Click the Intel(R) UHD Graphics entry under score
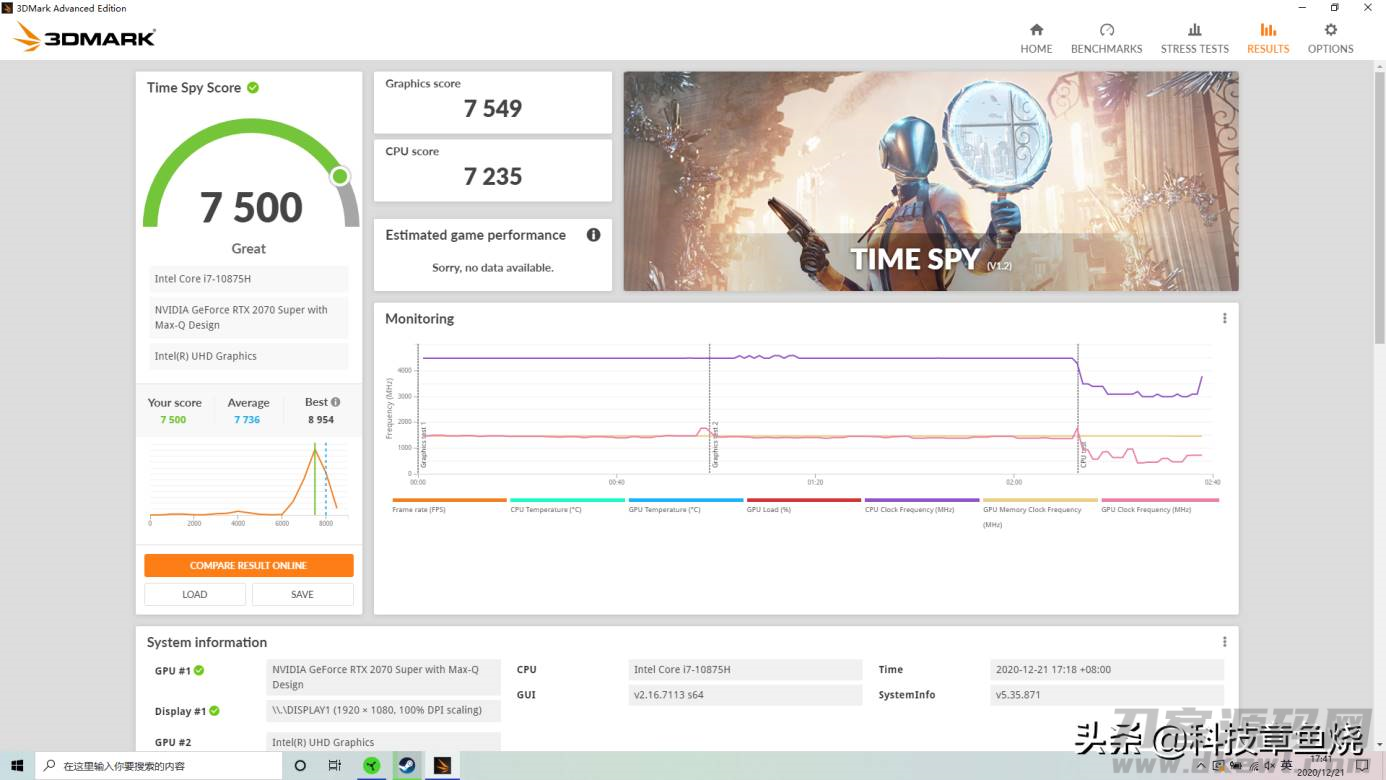Image resolution: width=1386 pixels, height=780 pixels. pyautogui.click(x=249, y=356)
